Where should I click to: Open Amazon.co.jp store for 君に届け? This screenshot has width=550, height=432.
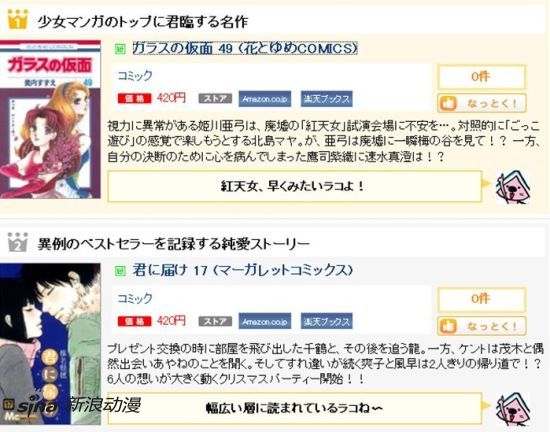(x=265, y=321)
